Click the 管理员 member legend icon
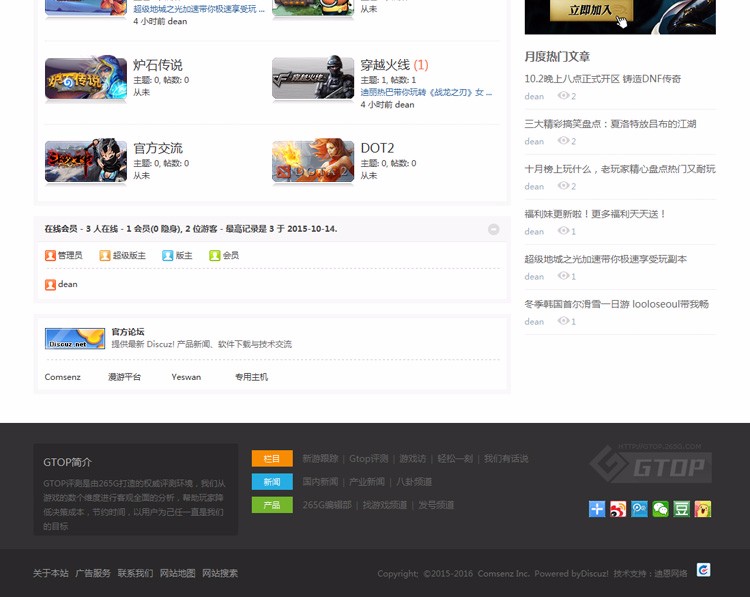The width and height of the screenshot is (750, 597). (50, 255)
